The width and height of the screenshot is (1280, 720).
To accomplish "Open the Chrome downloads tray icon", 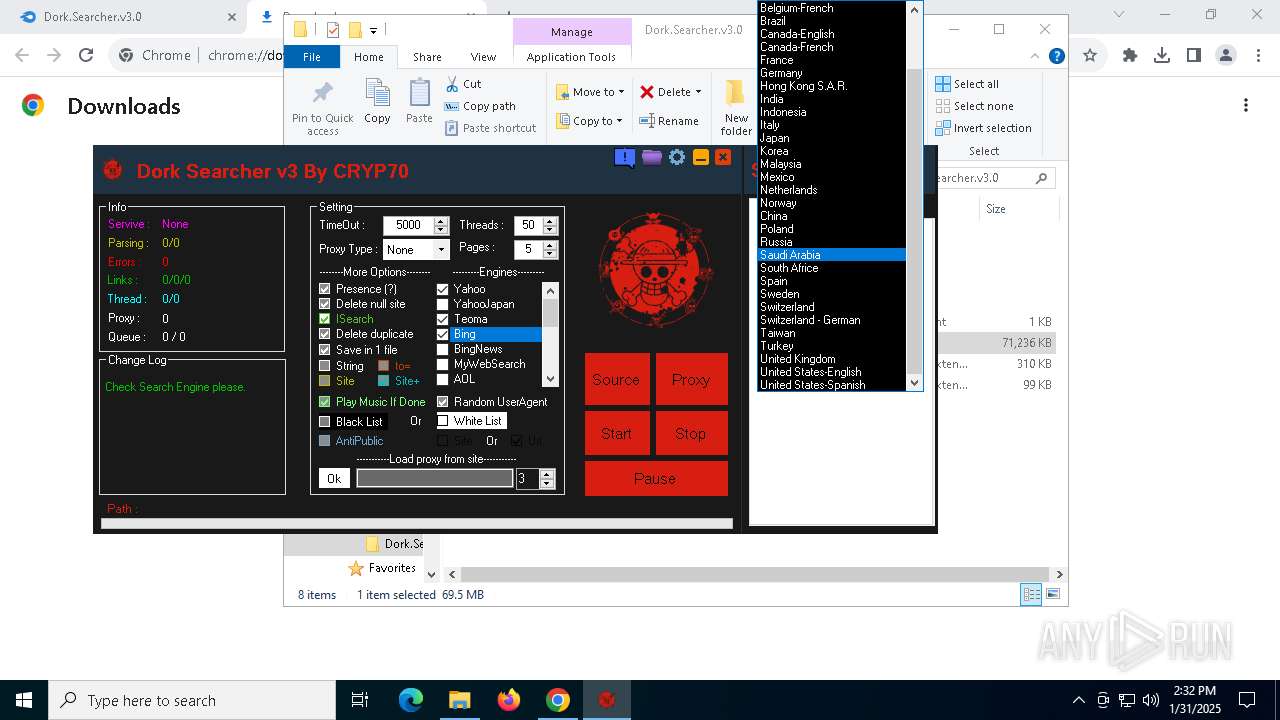I will pyautogui.click(x=1162, y=56).
